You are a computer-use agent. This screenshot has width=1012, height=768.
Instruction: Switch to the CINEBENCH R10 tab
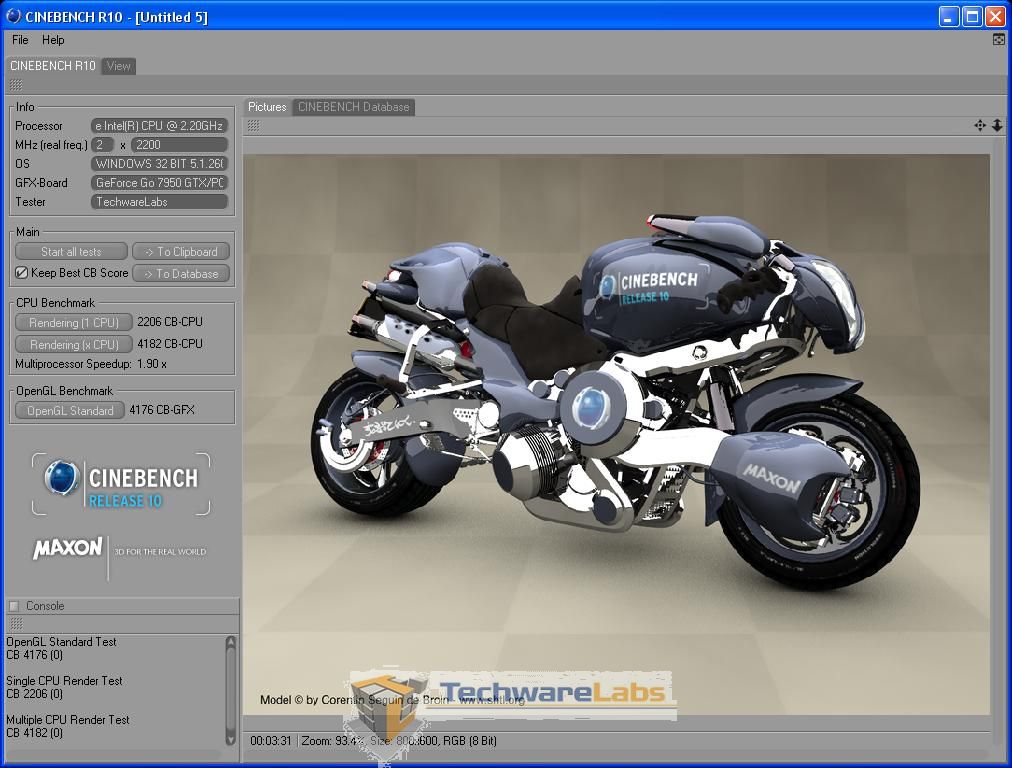[53, 66]
